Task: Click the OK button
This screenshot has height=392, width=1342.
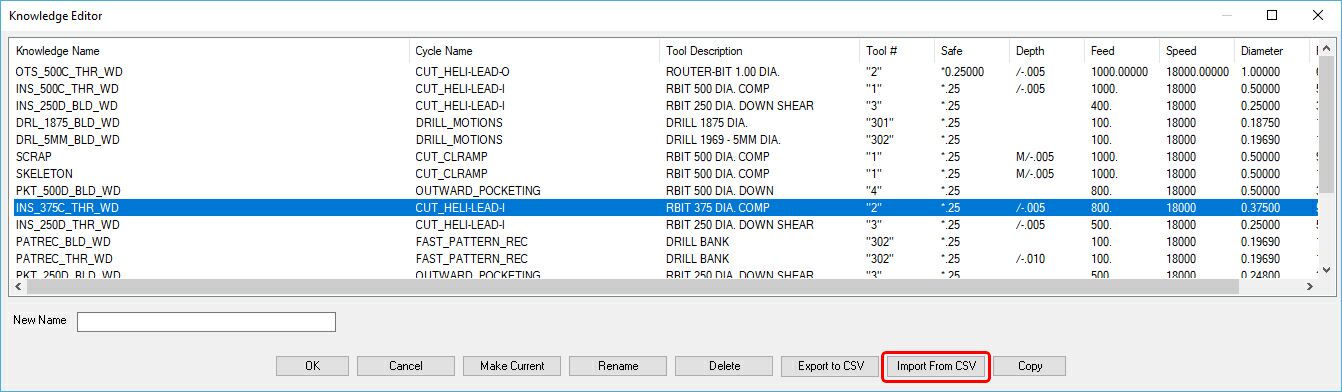Action: [312, 366]
